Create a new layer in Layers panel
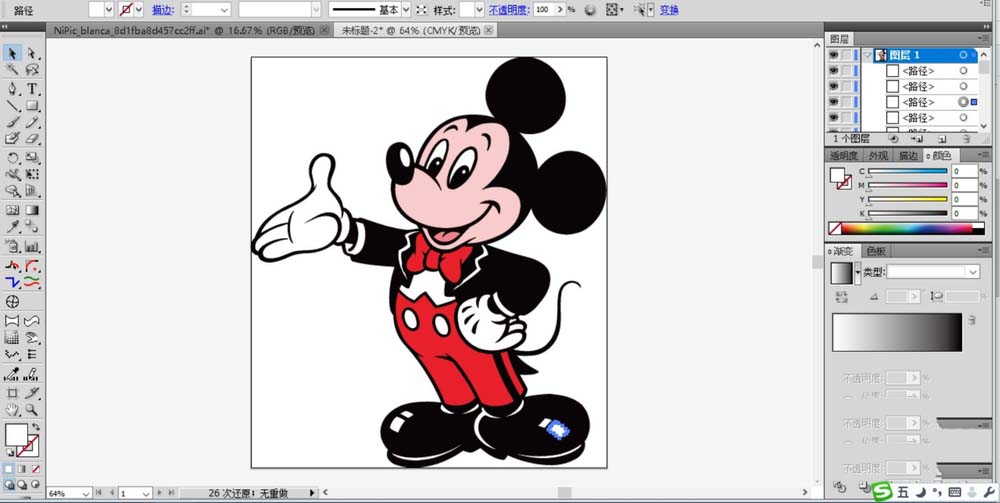The width and height of the screenshot is (1000, 503). 942,138
